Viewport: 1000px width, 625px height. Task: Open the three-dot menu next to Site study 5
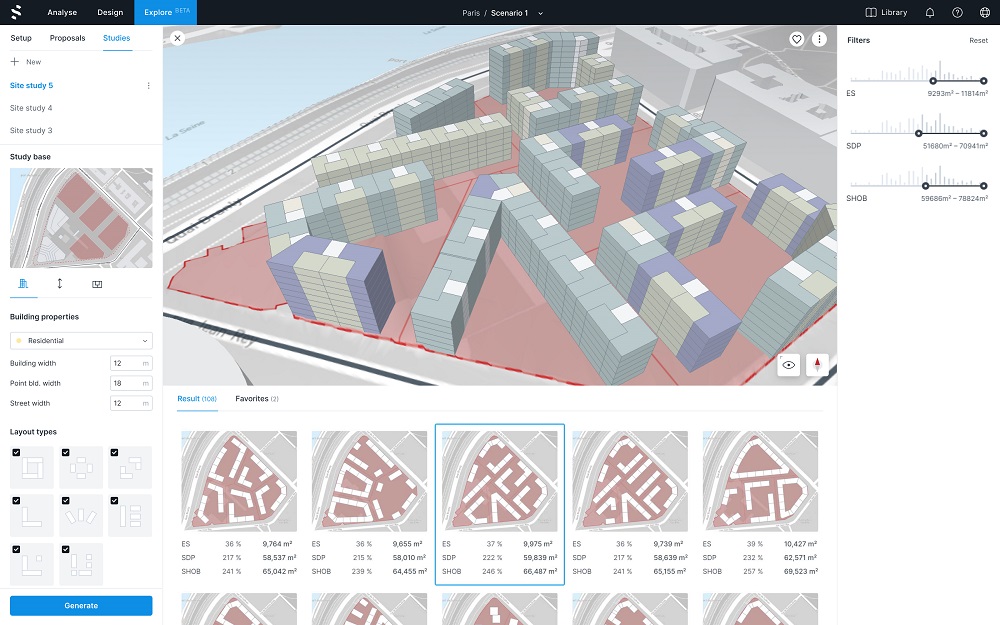[148, 86]
